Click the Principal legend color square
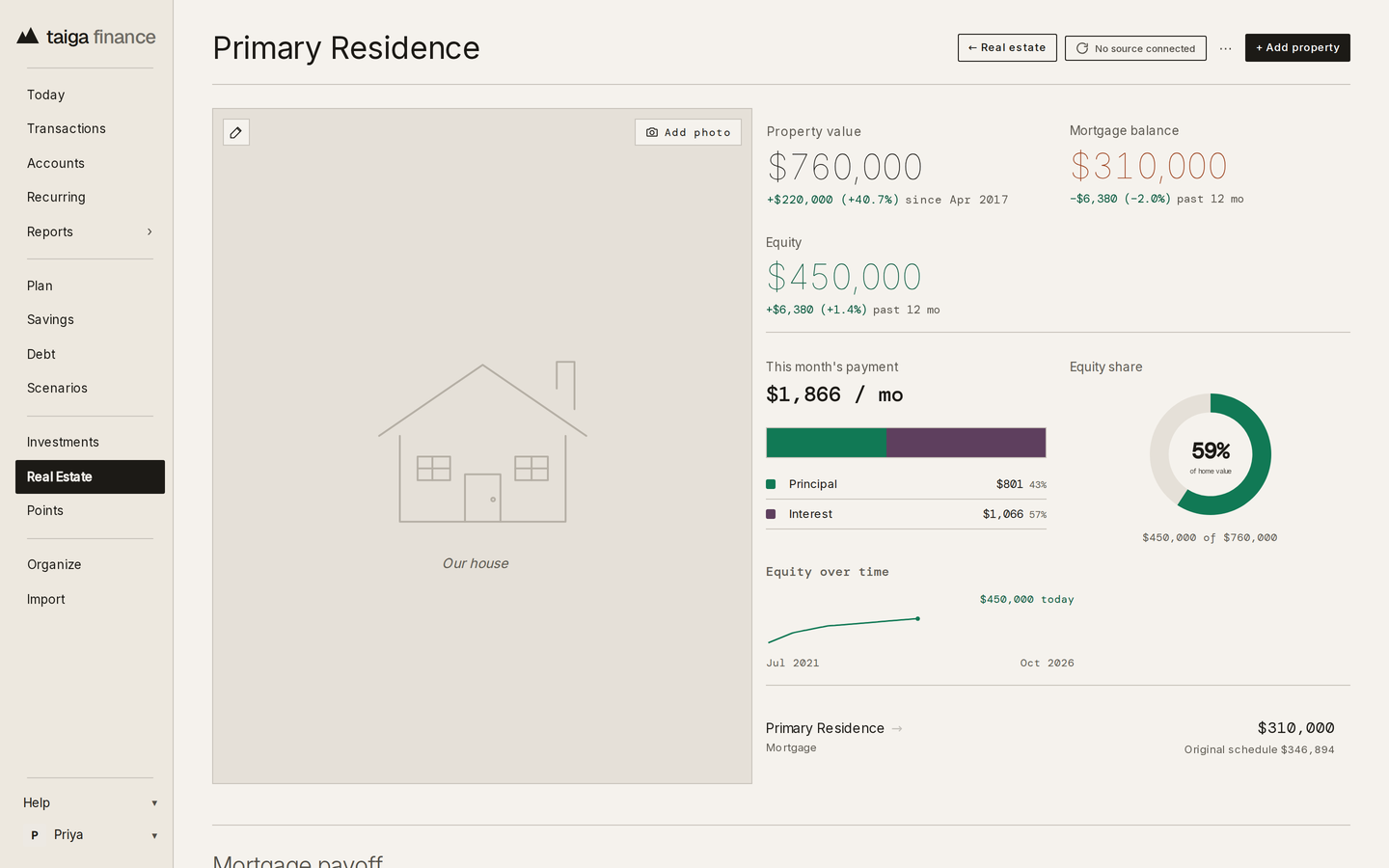This screenshot has height=868, width=1389. pyautogui.click(x=771, y=484)
